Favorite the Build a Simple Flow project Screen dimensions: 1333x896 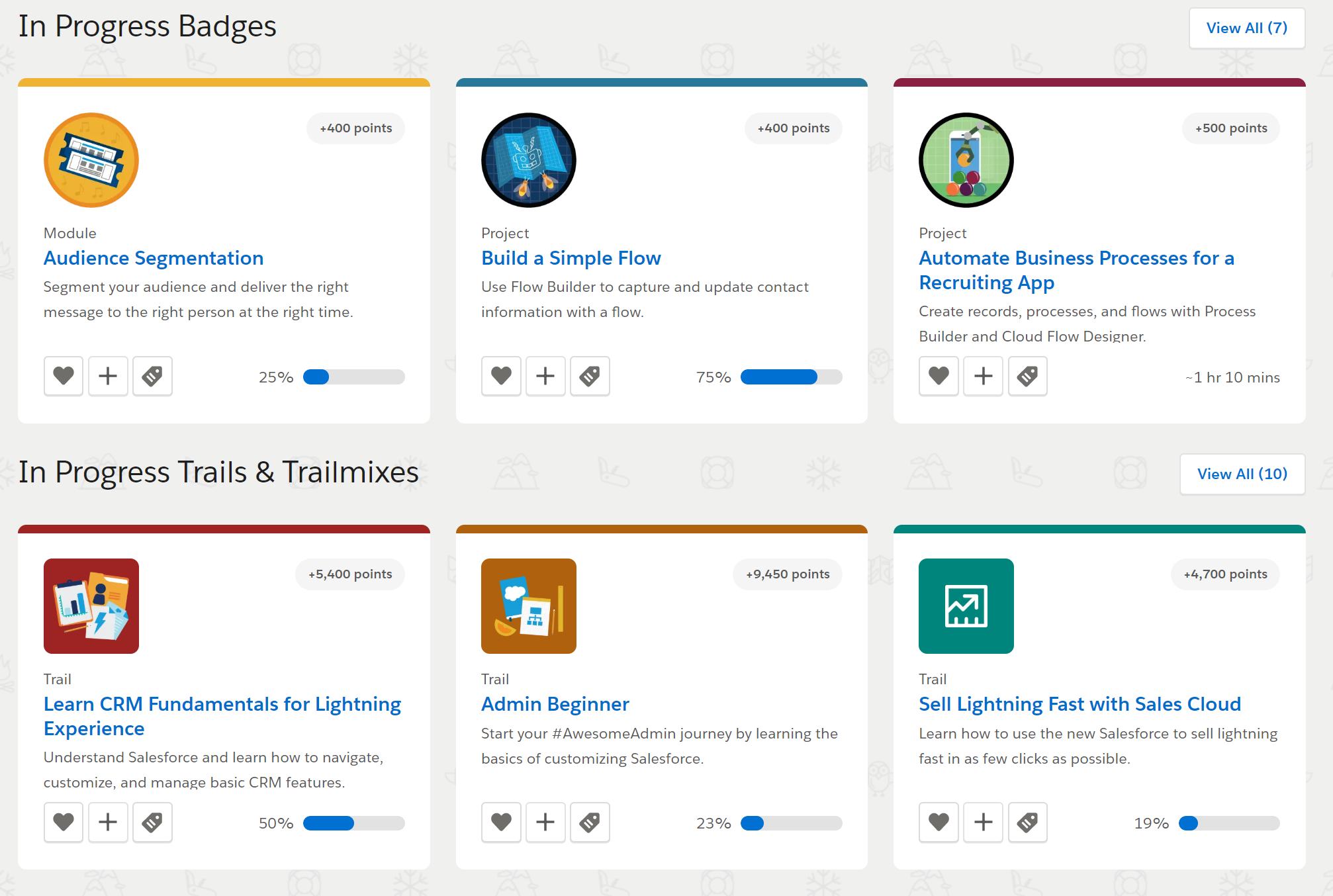(x=501, y=377)
